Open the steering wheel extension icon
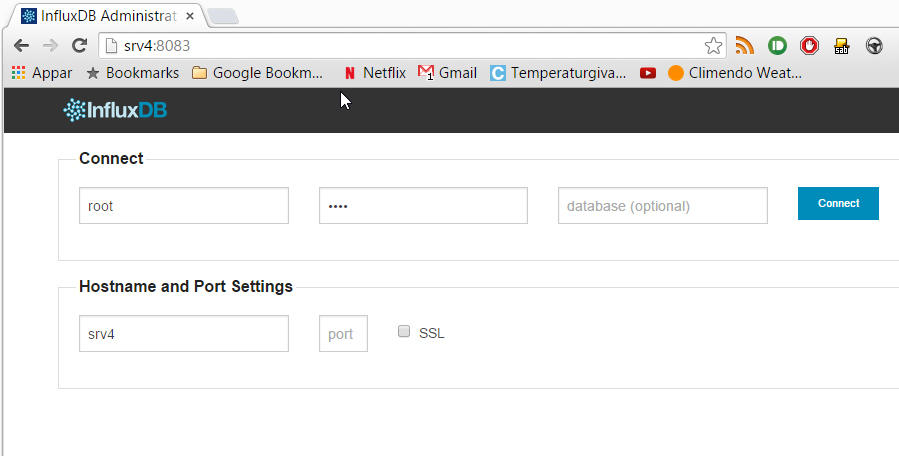Screen dimensions: 899x456 pos(874,45)
